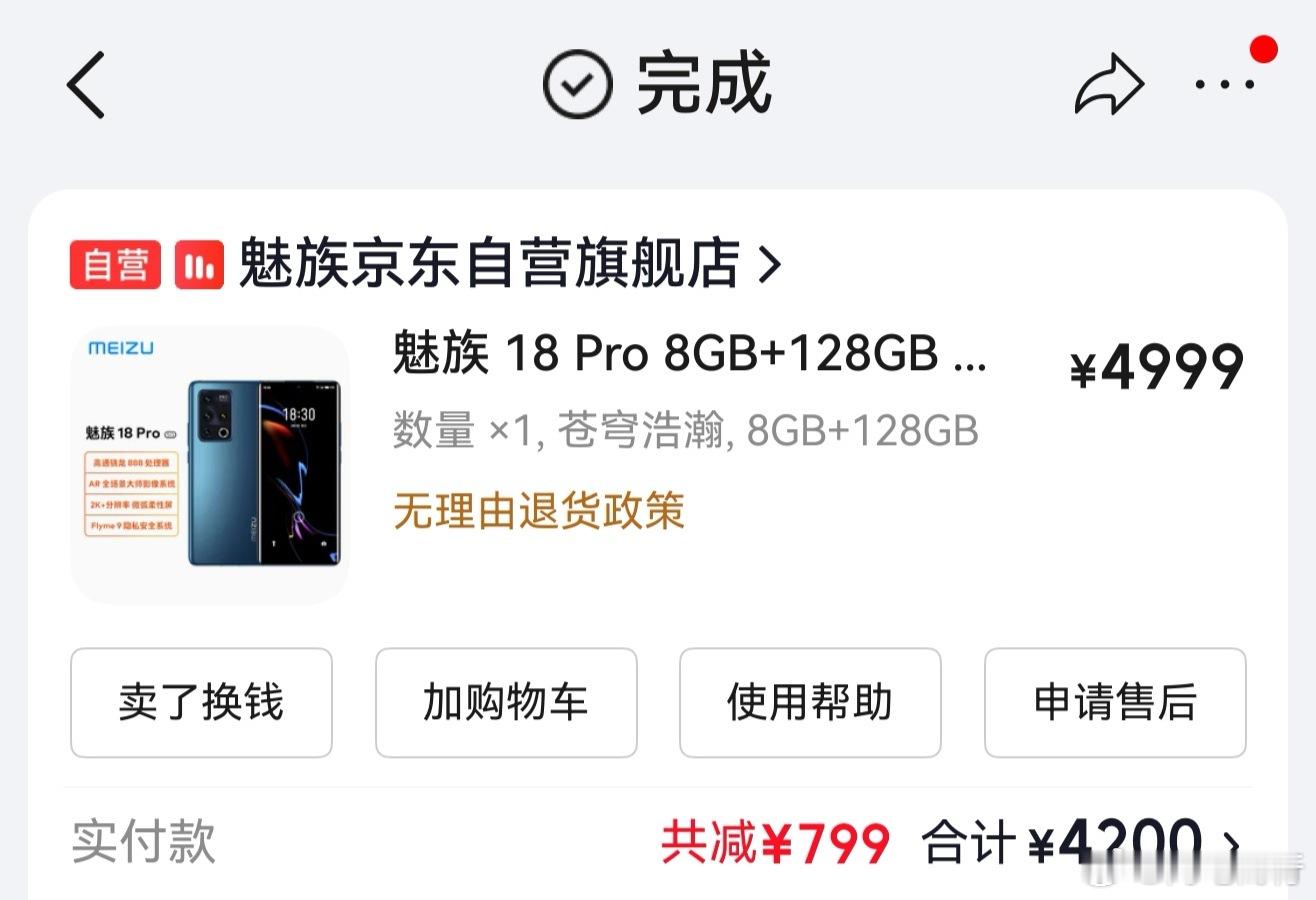Image resolution: width=1316 pixels, height=900 pixels.
Task: Tap the 完成 checkmark circle icon
Action: click(577, 84)
